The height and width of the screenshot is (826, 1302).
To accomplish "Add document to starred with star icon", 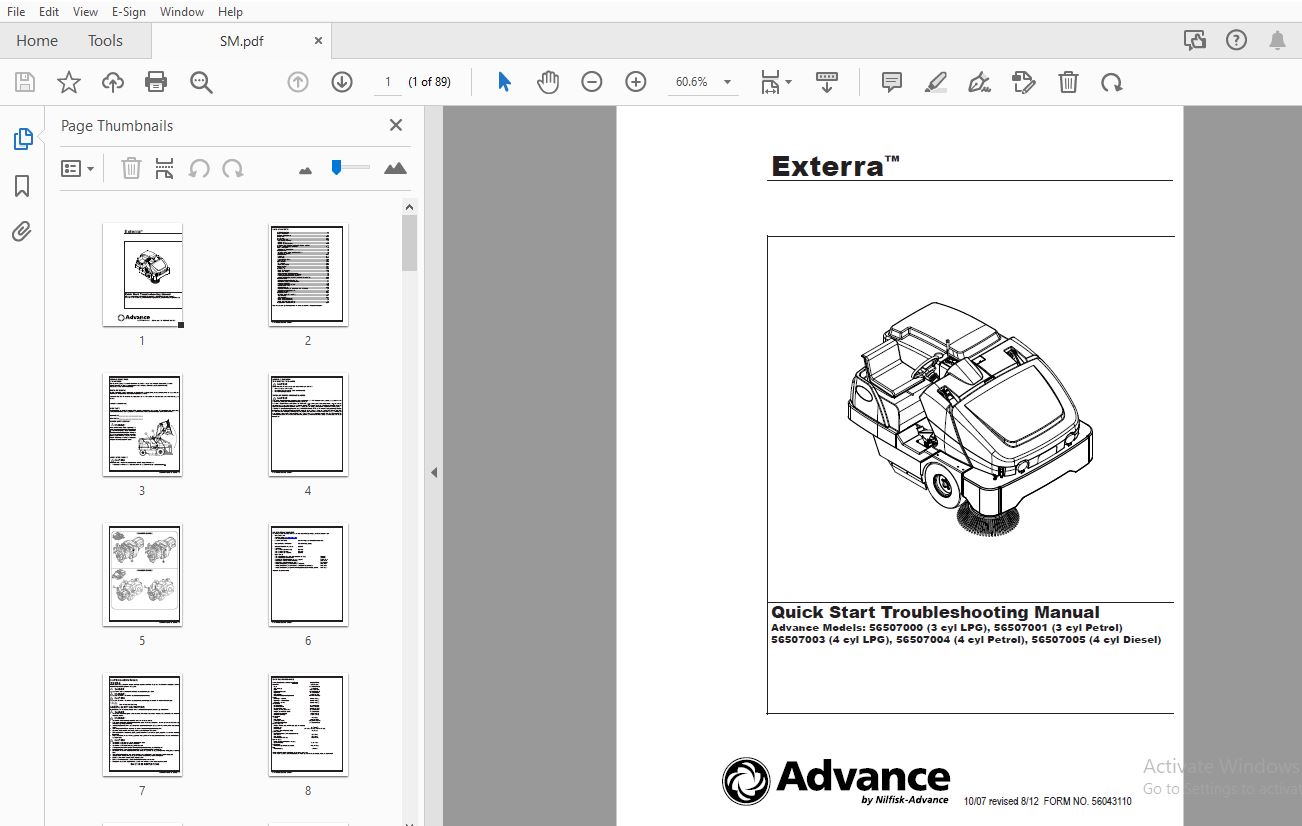I will (x=69, y=82).
